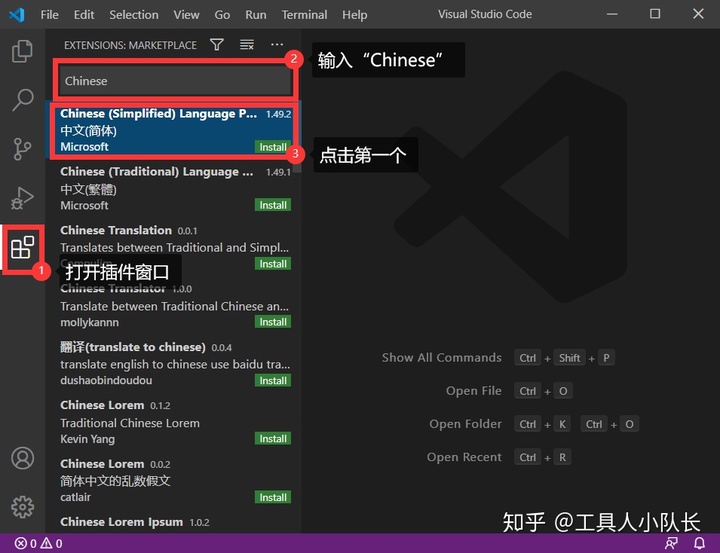The width and height of the screenshot is (720, 553).
Task: Click the 中文(繁體) description text
Action: pos(89,189)
